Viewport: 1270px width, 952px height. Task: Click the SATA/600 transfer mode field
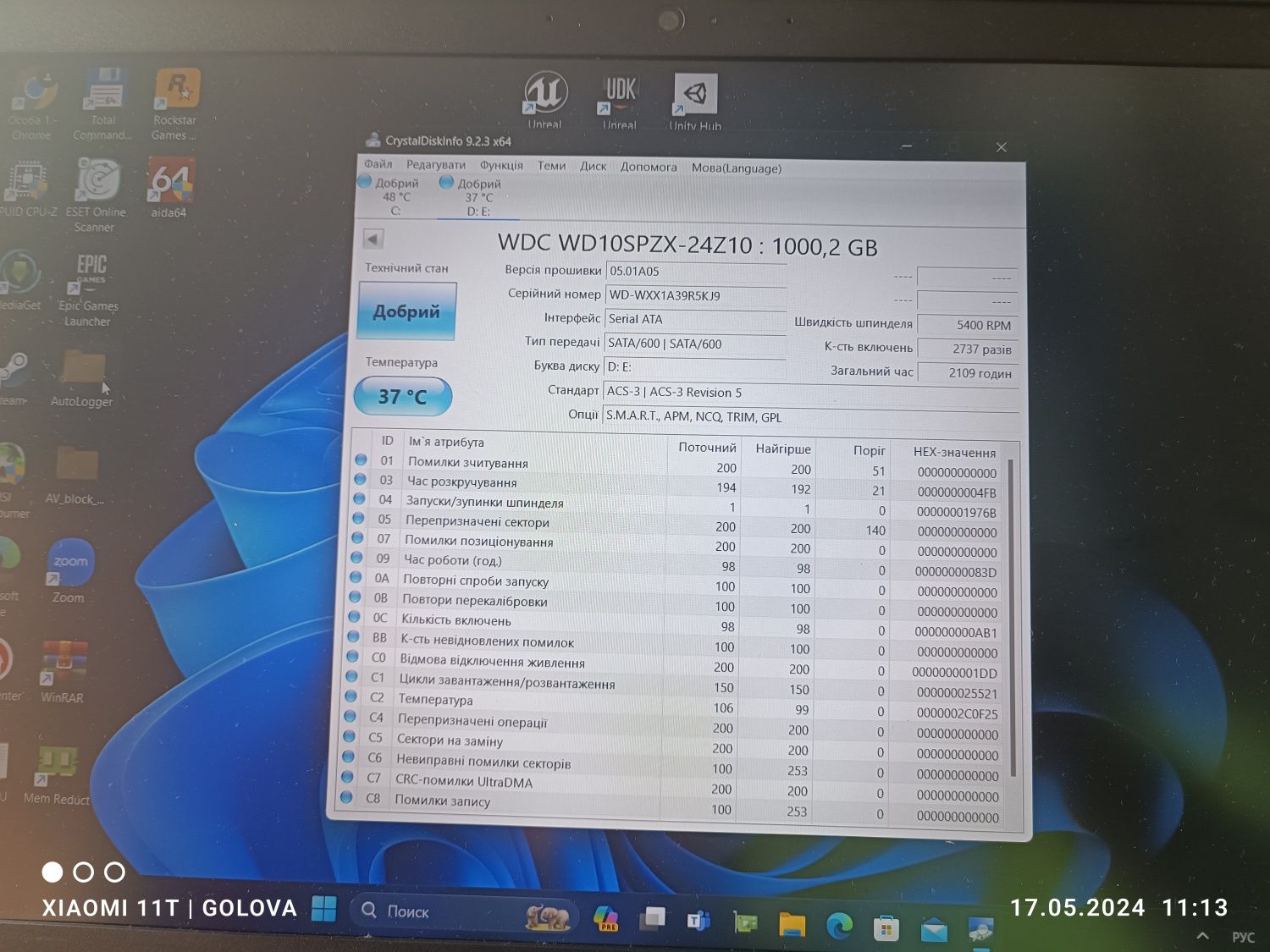tap(696, 344)
